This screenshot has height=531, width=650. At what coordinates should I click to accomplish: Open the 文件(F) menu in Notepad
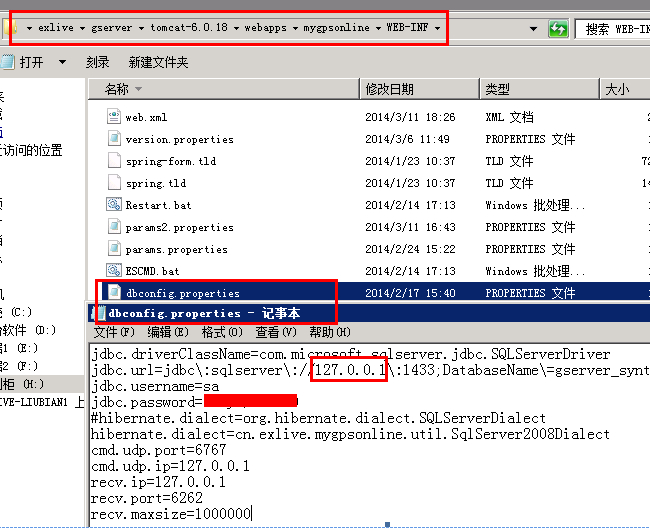click(x=112, y=332)
